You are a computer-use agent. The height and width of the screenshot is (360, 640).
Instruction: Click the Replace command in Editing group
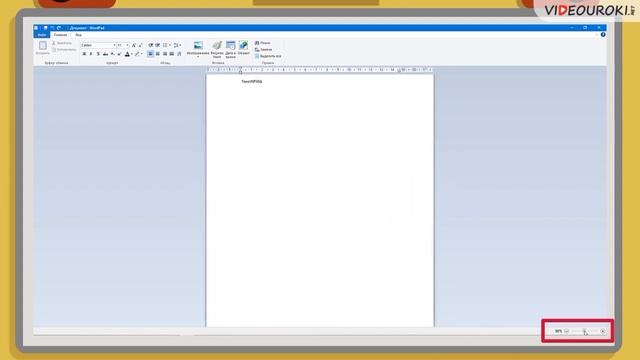[x=263, y=49]
